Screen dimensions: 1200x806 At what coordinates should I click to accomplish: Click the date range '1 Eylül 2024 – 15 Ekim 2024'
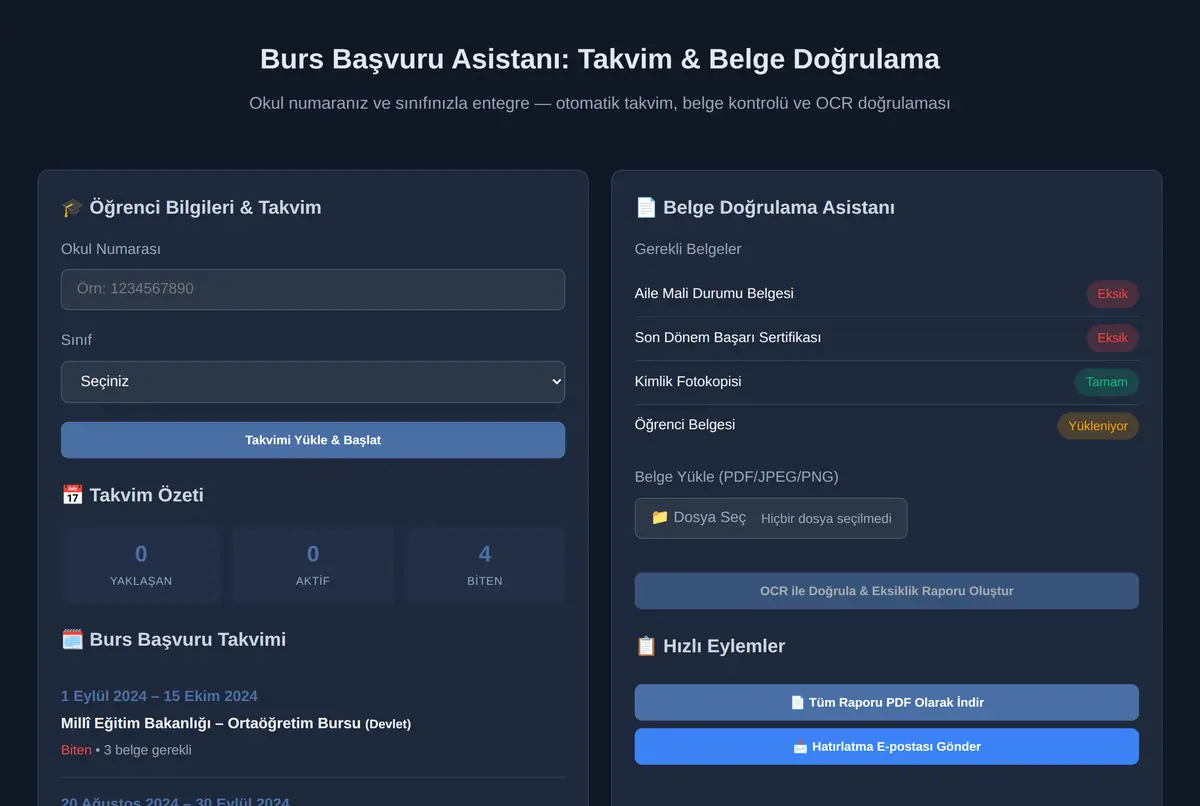point(159,696)
